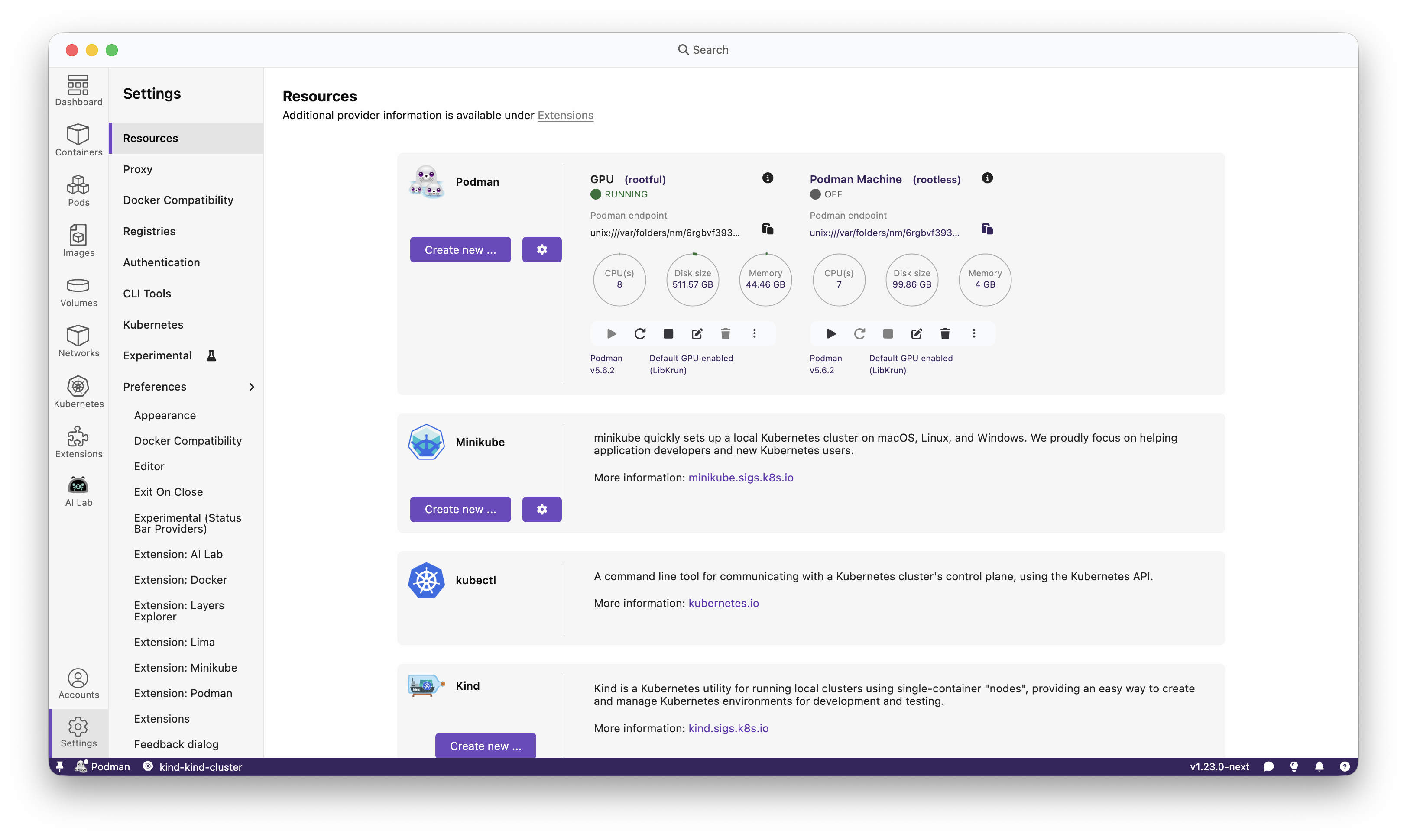Open Experimental settings page

157,355
